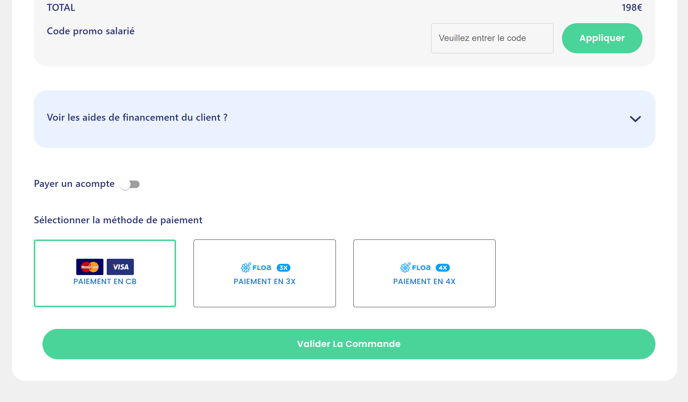Click the Code promo salarié label
The image size is (688, 402).
pos(90,31)
